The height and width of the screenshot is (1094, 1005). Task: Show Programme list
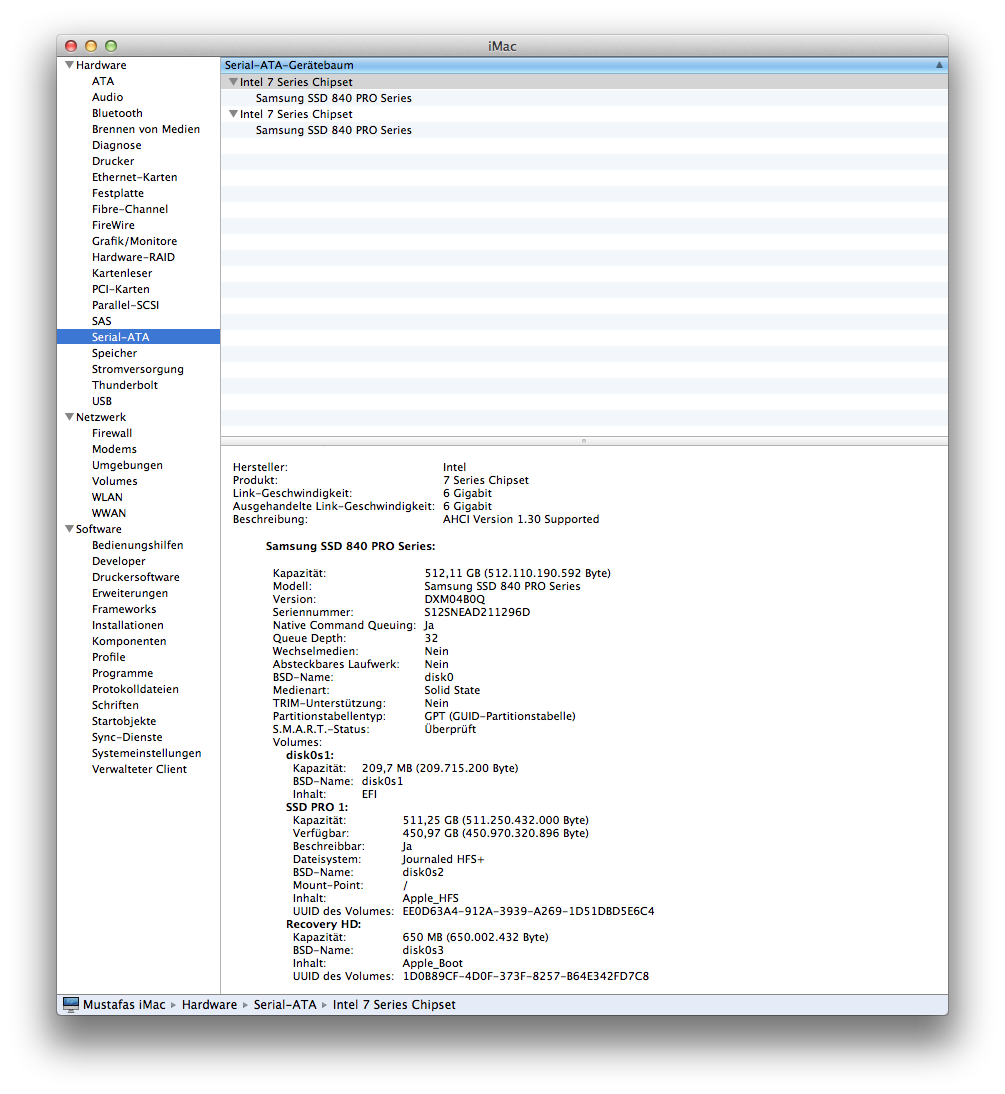pyautogui.click(x=123, y=673)
